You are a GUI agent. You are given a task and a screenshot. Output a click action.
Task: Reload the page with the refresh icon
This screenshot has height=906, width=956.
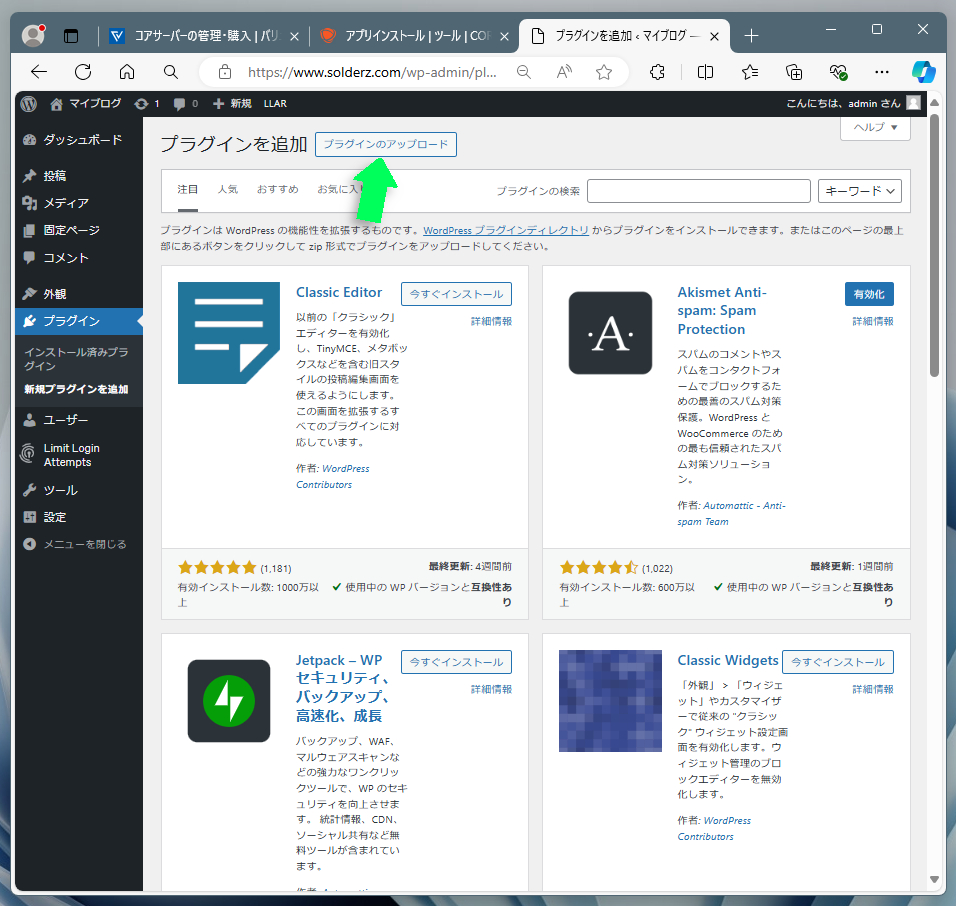[83, 72]
